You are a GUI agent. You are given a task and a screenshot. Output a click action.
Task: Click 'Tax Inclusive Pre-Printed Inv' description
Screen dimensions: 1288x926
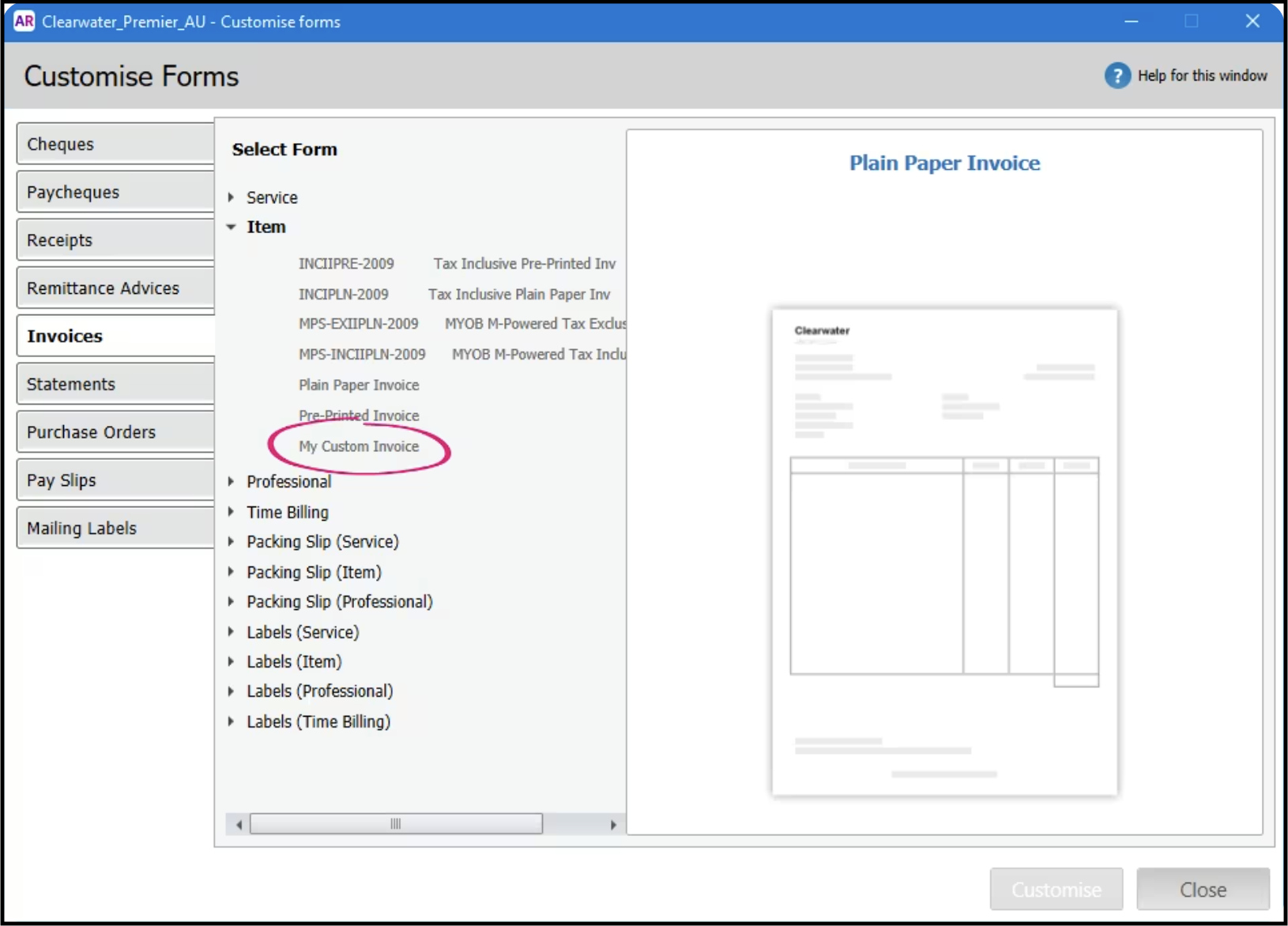click(525, 264)
